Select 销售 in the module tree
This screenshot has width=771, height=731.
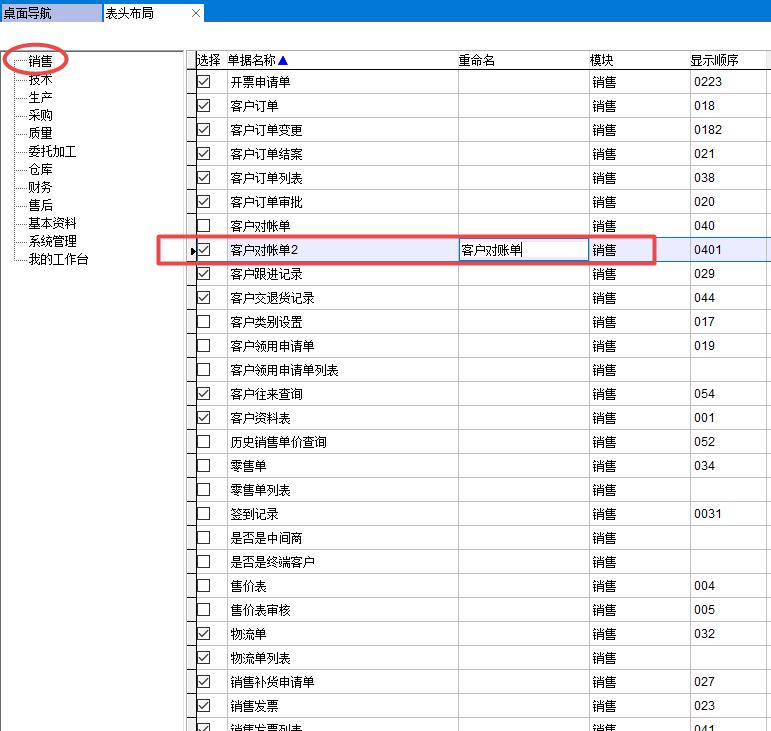[41, 61]
